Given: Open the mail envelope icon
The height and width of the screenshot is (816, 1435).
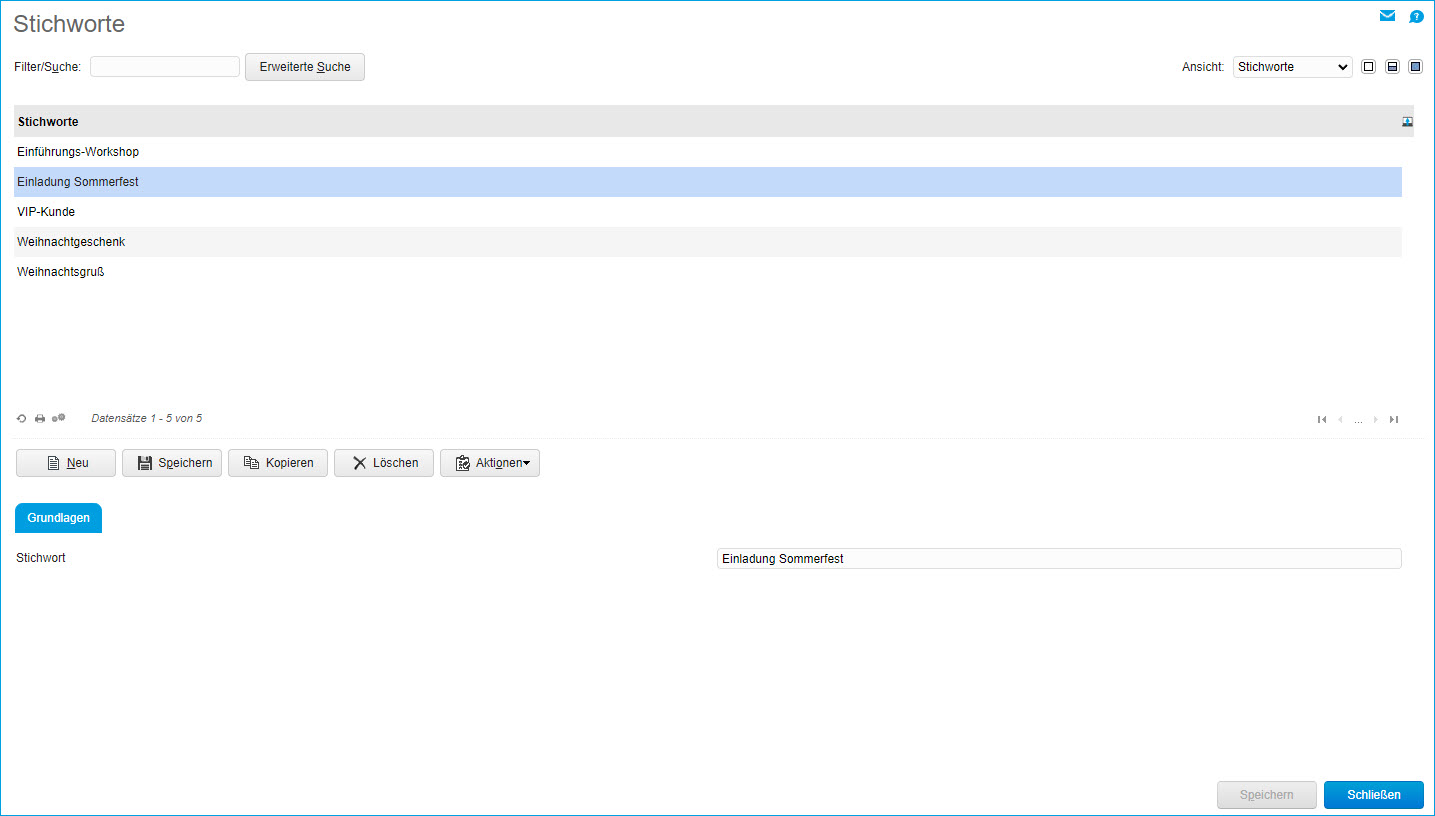Looking at the screenshot, I should click(1387, 16).
